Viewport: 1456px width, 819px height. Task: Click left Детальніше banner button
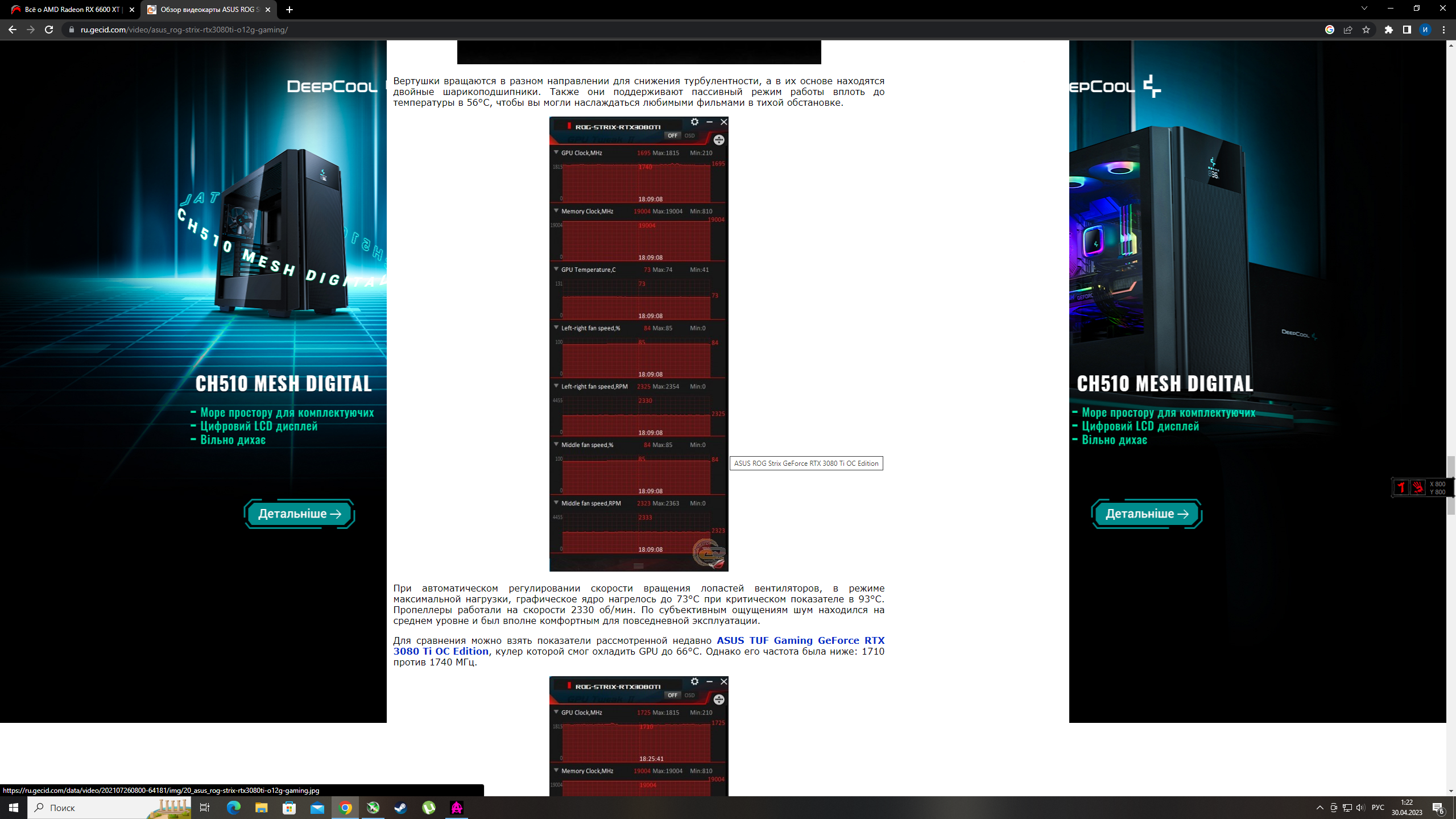tap(300, 514)
